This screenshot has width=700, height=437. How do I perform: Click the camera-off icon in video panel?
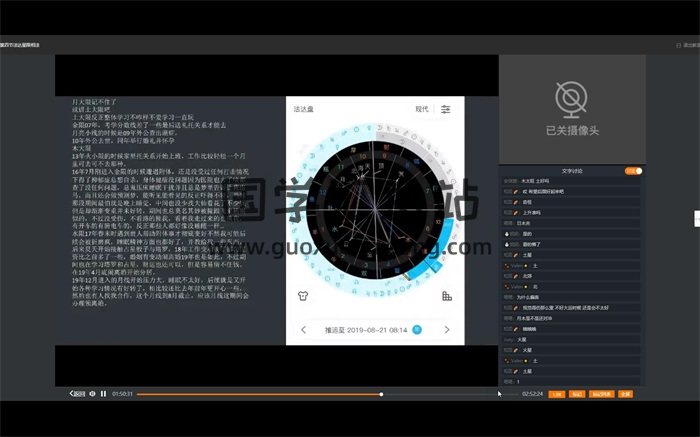(x=572, y=98)
